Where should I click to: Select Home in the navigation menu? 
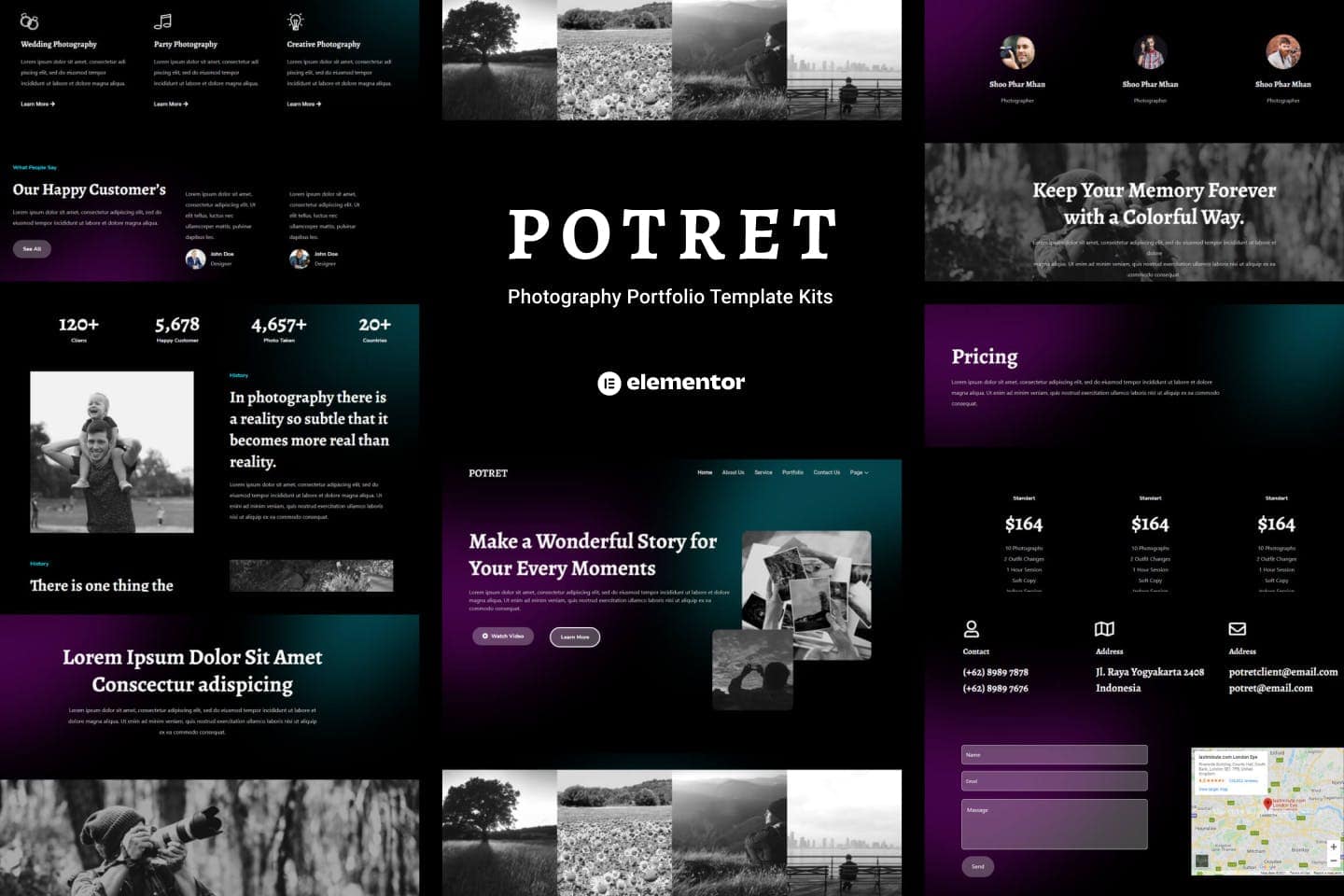pyautogui.click(x=705, y=472)
